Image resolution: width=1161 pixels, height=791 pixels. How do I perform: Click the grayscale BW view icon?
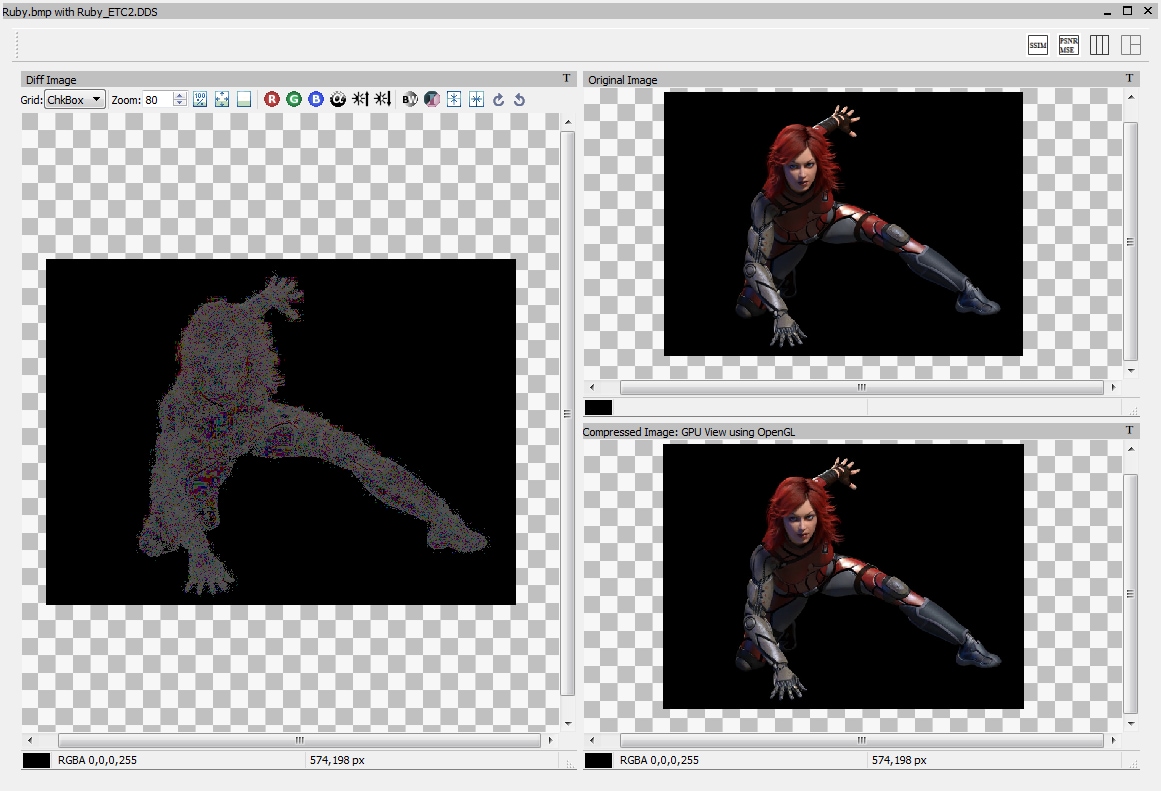[x=410, y=99]
